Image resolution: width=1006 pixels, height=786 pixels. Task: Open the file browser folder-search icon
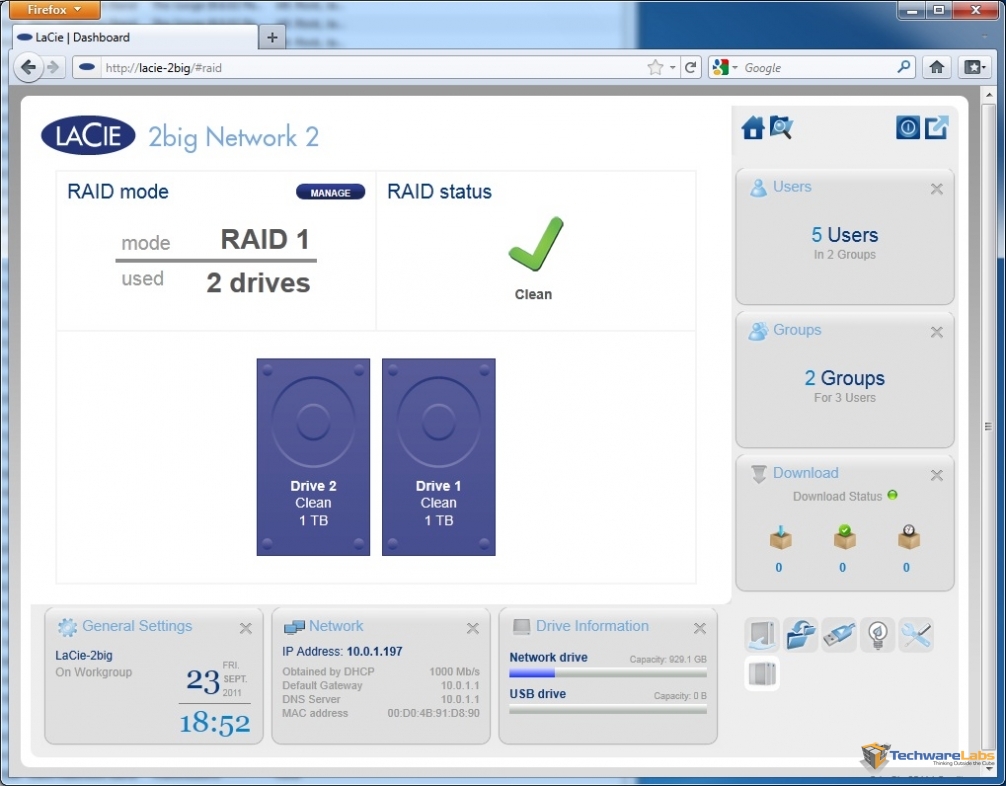781,128
